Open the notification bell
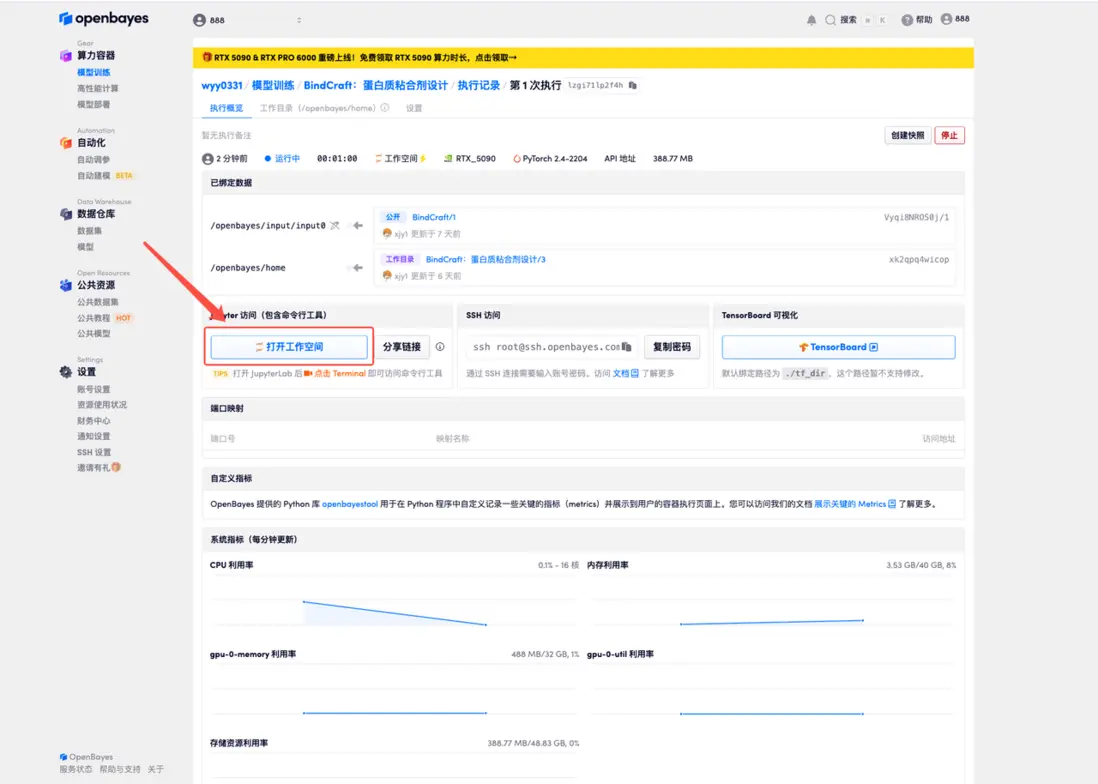Viewport: 1098px width, 784px height. pos(811,20)
